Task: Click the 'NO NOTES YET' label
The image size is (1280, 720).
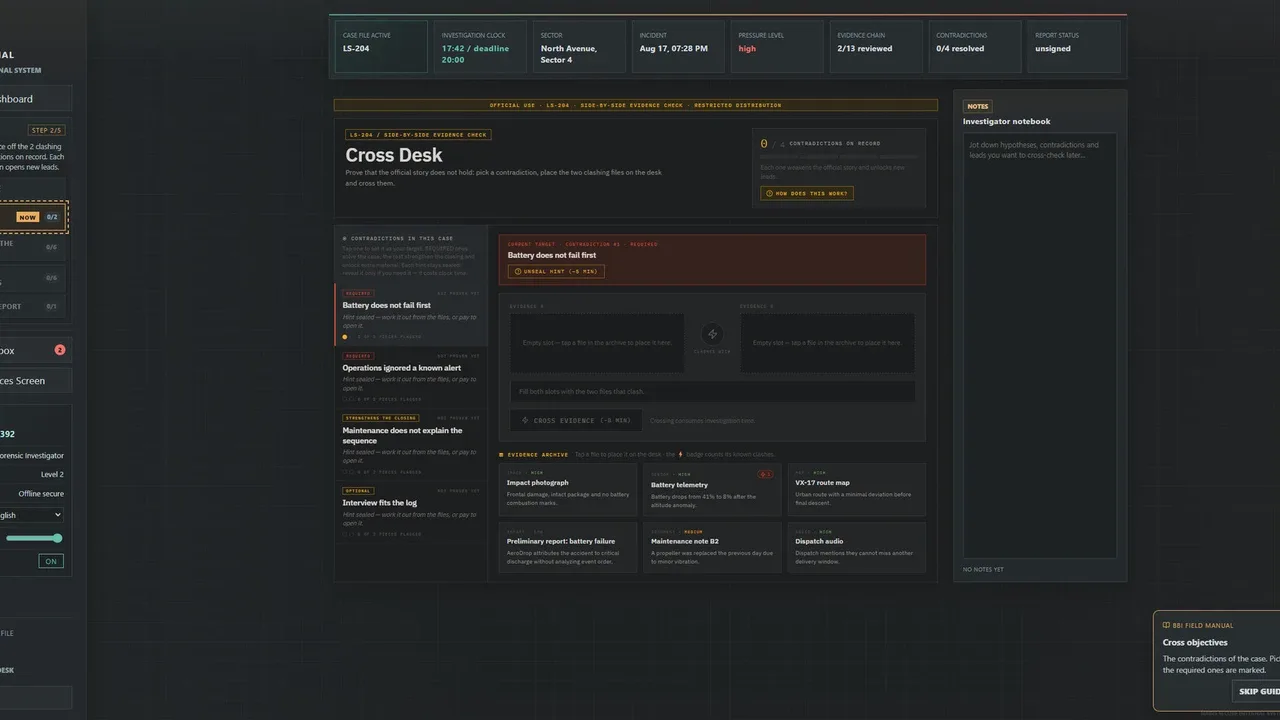Action: point(983,569)
